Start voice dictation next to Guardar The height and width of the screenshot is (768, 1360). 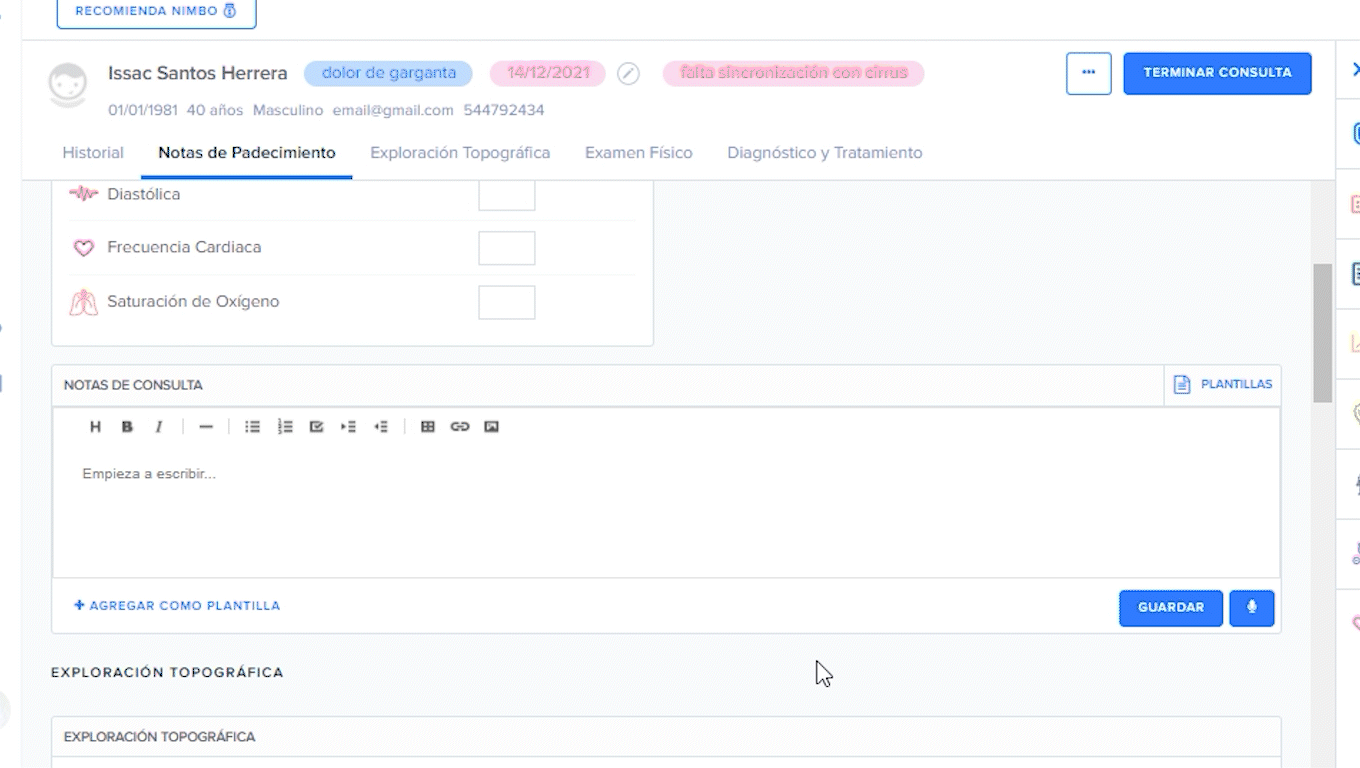tap(1251, 607)
